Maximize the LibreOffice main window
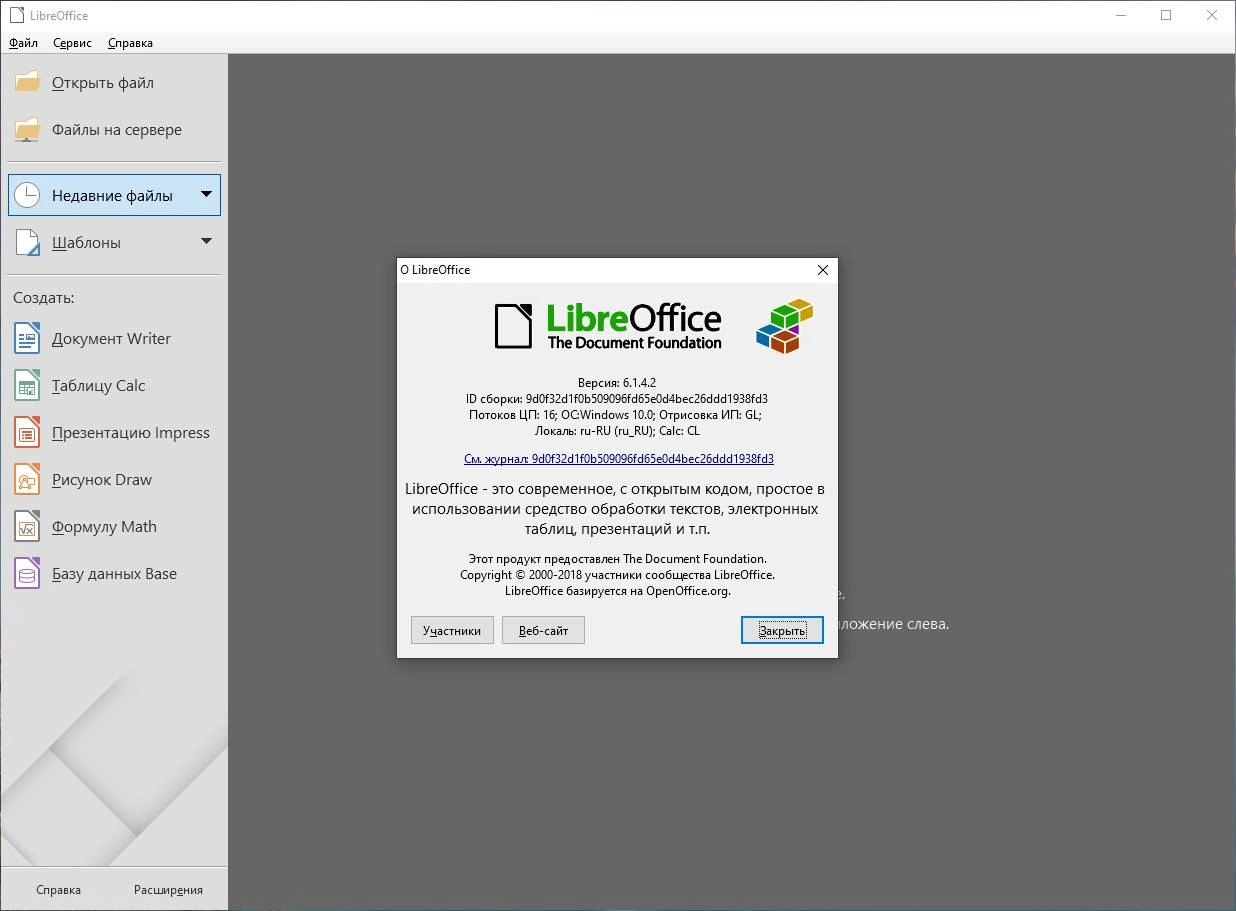 point(1166,15)
